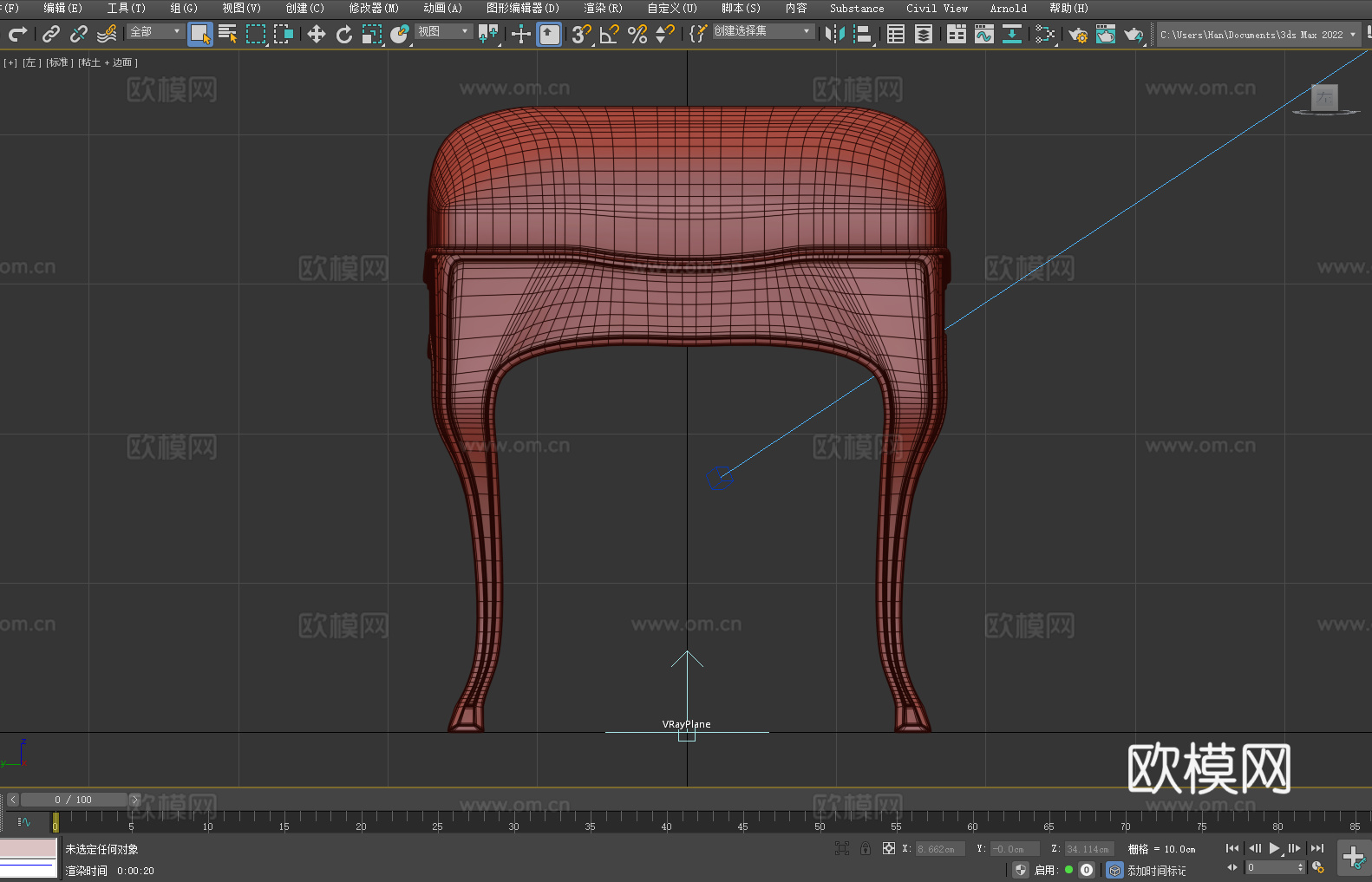Toggle Spinner Snap
The width and height of the screenshot is (1372, 882).
pyautogui.click(x=665, y=34)
